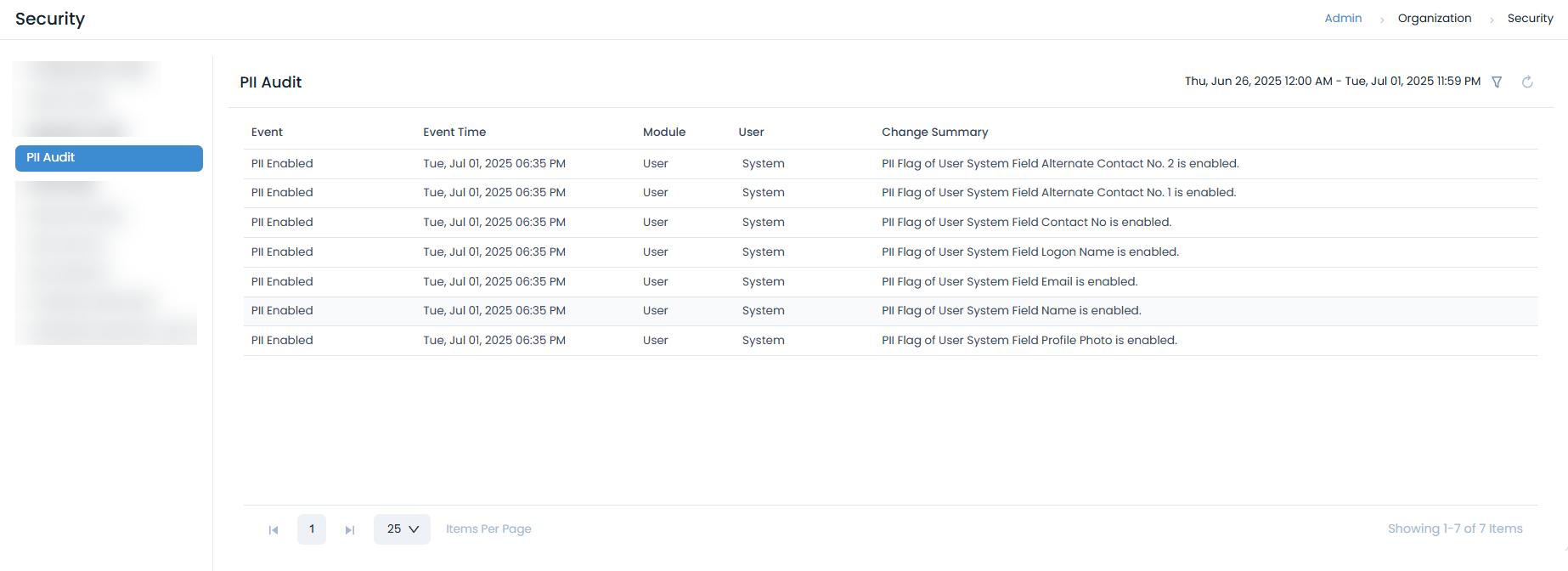This screenshot has height=571, width=1568.
Task: Jump to last page using pagination arrow
Action: pyautogui.click(x=349, y=529)
